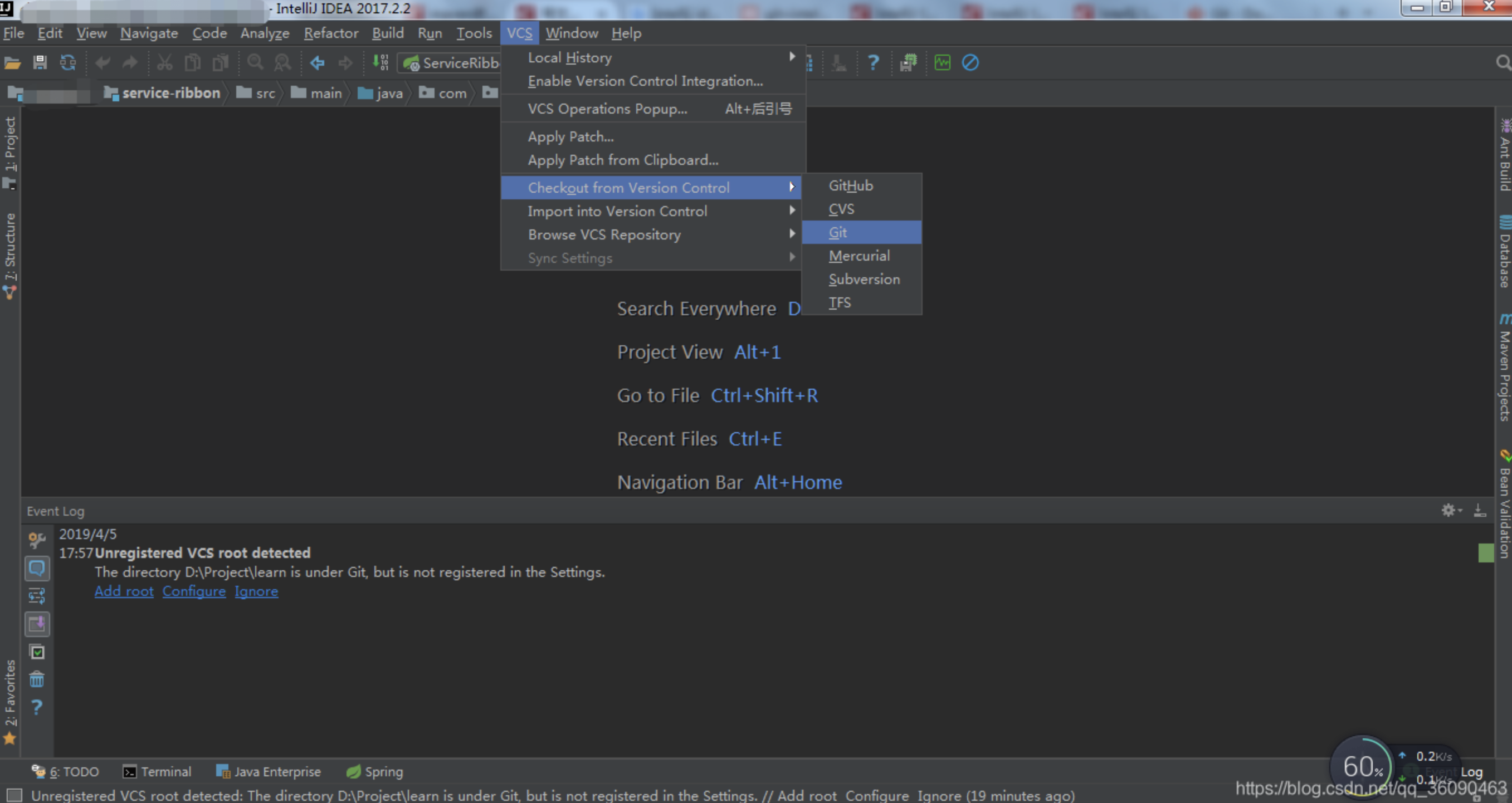This screenshot has width=1512, height=803.
Task: Open Event Log settings wrench icon
Action: tap(37, 540)
